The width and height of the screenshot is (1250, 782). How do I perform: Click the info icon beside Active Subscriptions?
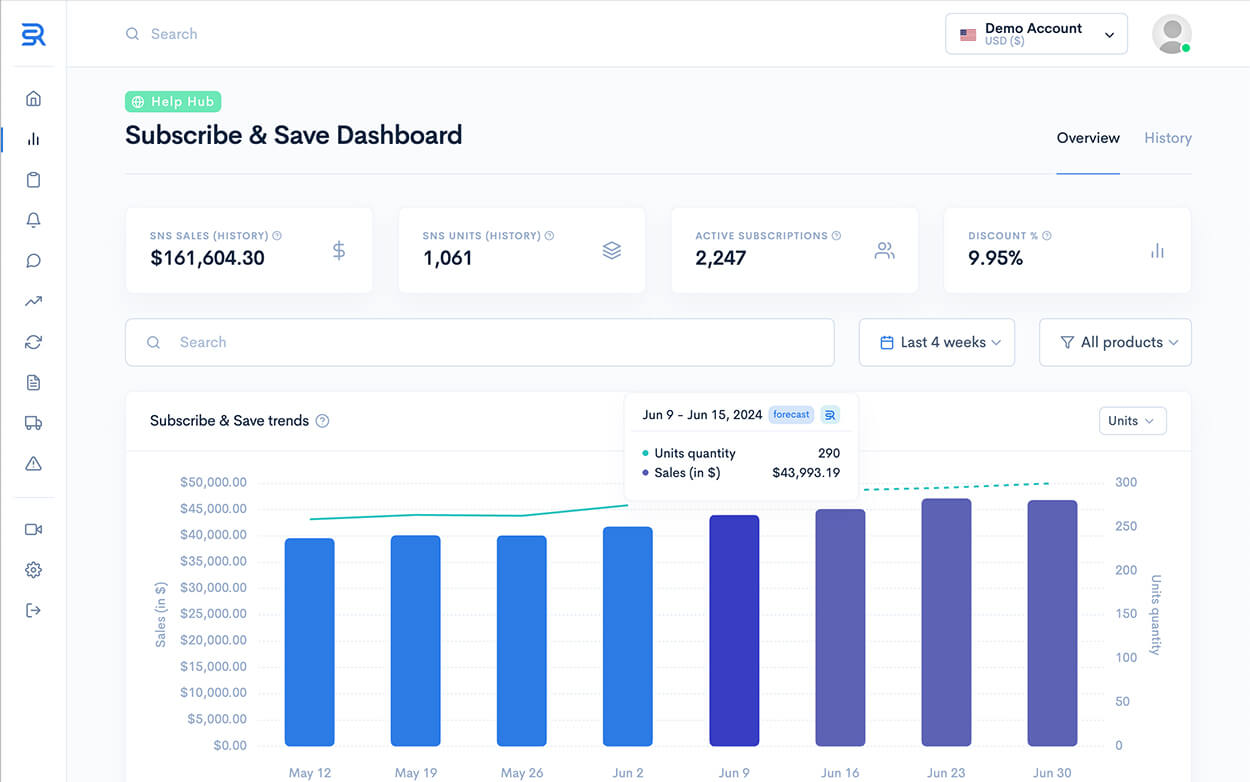[836, 236]
